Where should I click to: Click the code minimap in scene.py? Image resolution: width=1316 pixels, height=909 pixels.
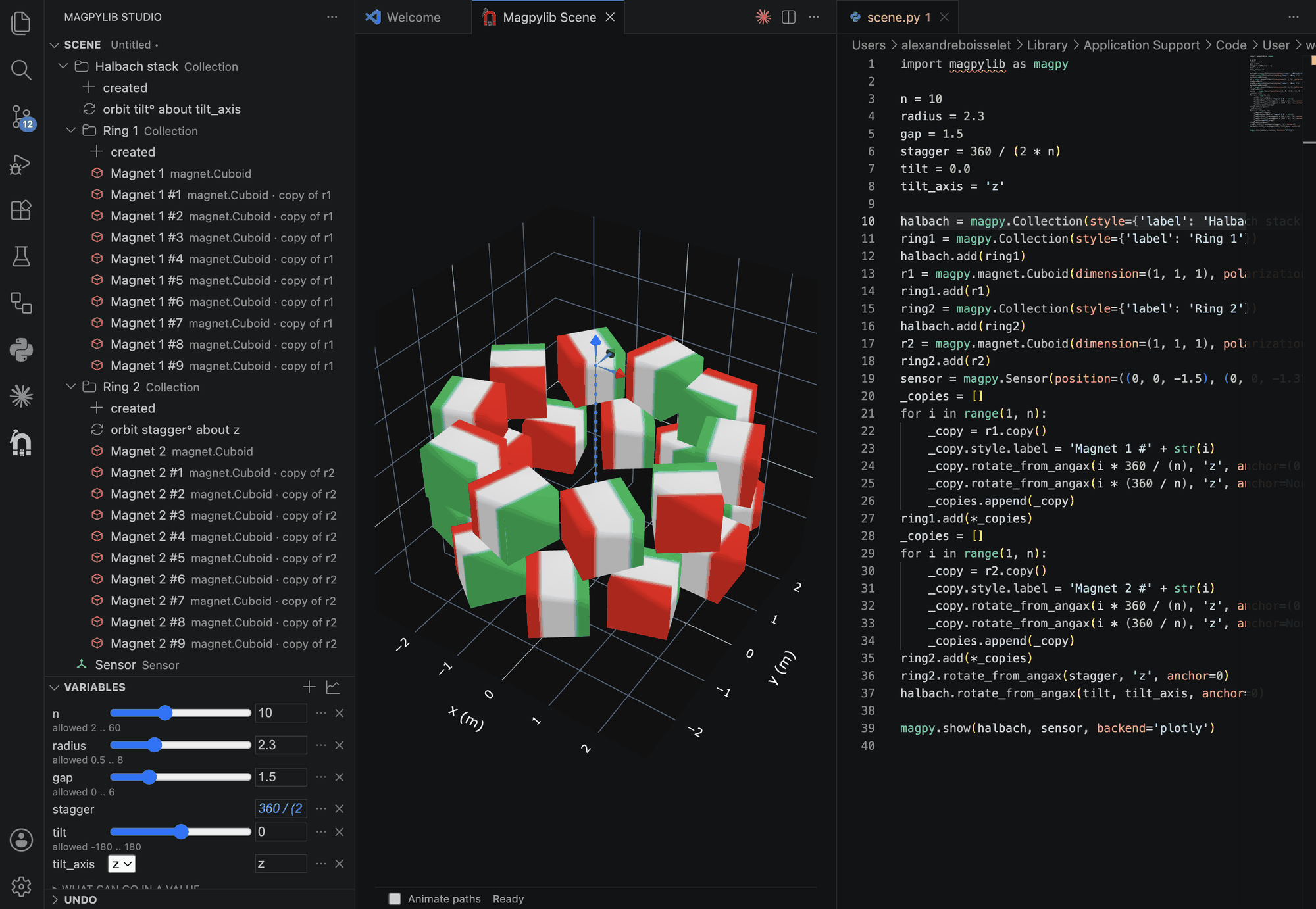tap(1275, 93)
